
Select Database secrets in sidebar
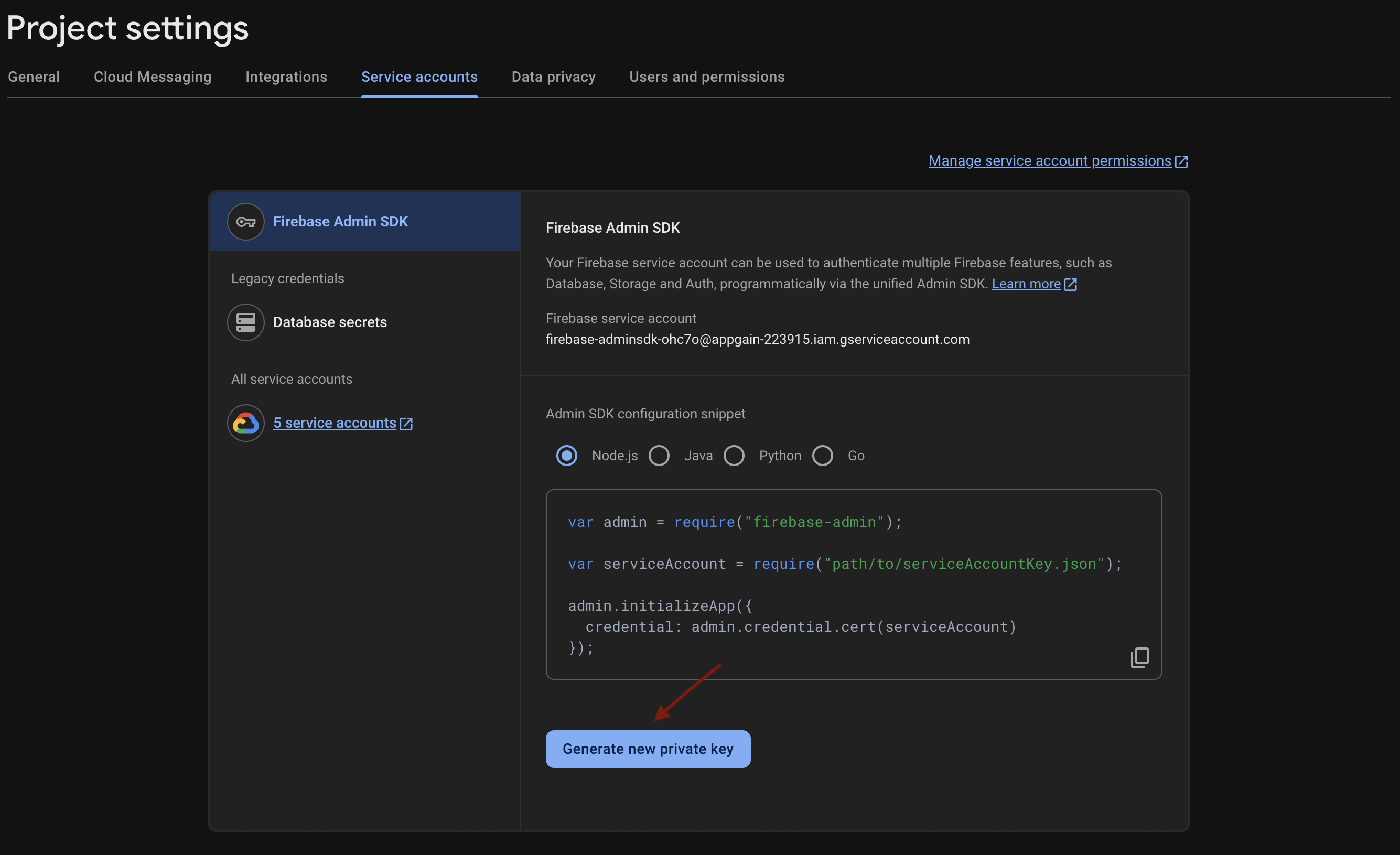click(365, 322)
